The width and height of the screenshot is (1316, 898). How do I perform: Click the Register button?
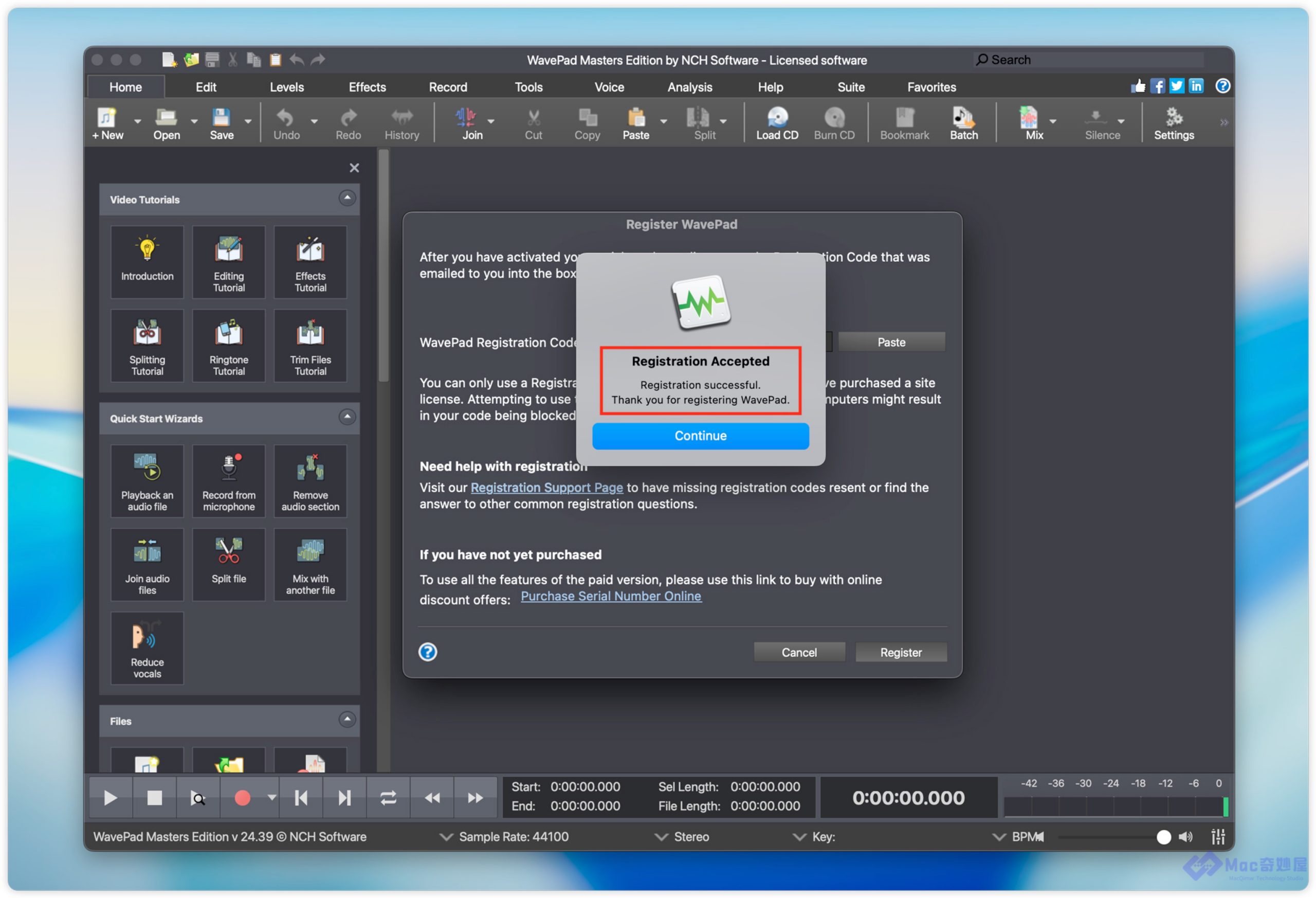click(x=901, y=653)
